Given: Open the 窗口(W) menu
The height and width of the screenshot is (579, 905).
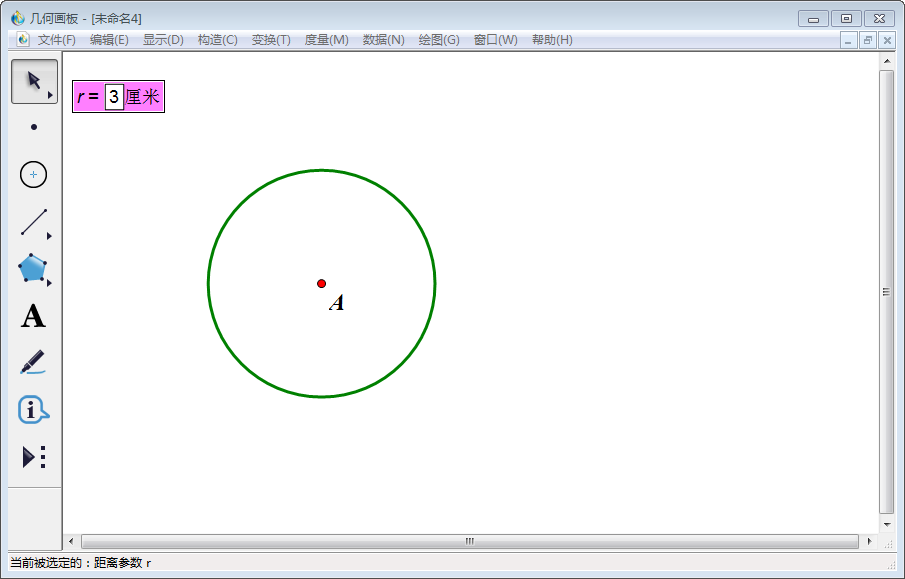Looking at the screenshot, I should [496, 40].
